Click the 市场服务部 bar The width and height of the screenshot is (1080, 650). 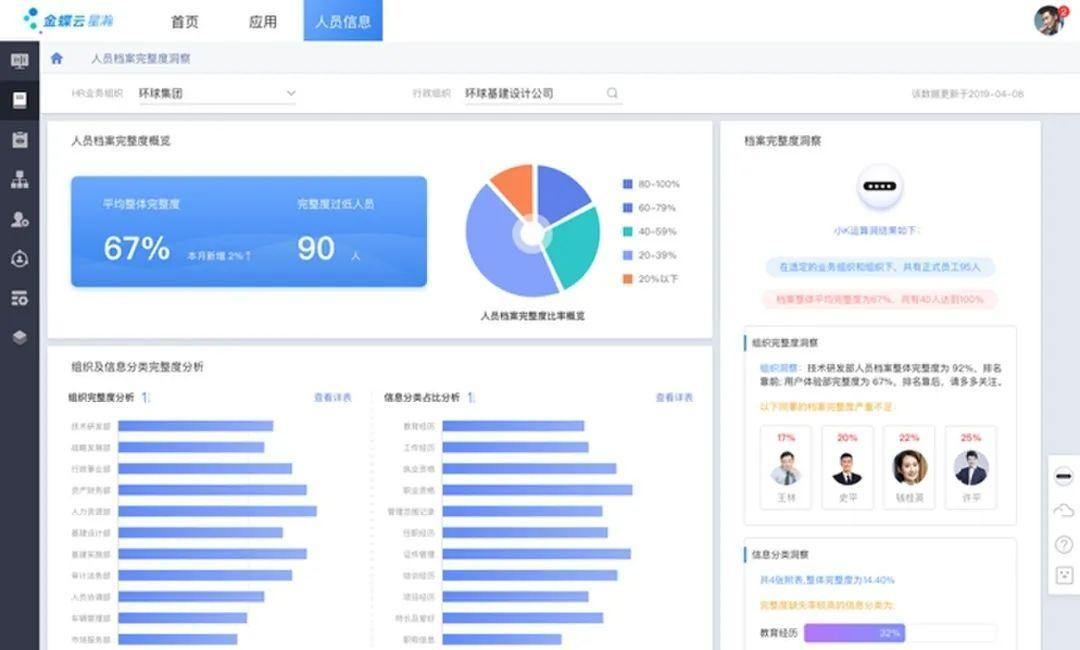click(x=178, y=640)
